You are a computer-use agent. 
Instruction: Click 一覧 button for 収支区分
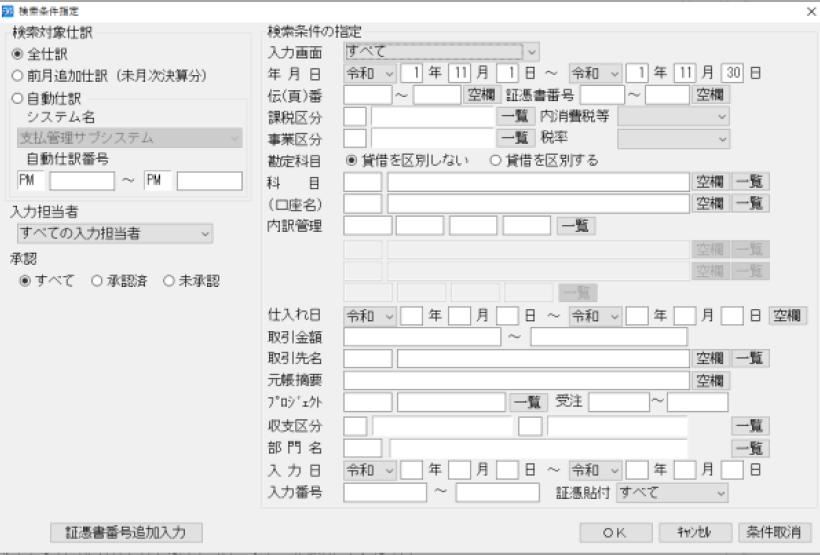click(750, 426)
